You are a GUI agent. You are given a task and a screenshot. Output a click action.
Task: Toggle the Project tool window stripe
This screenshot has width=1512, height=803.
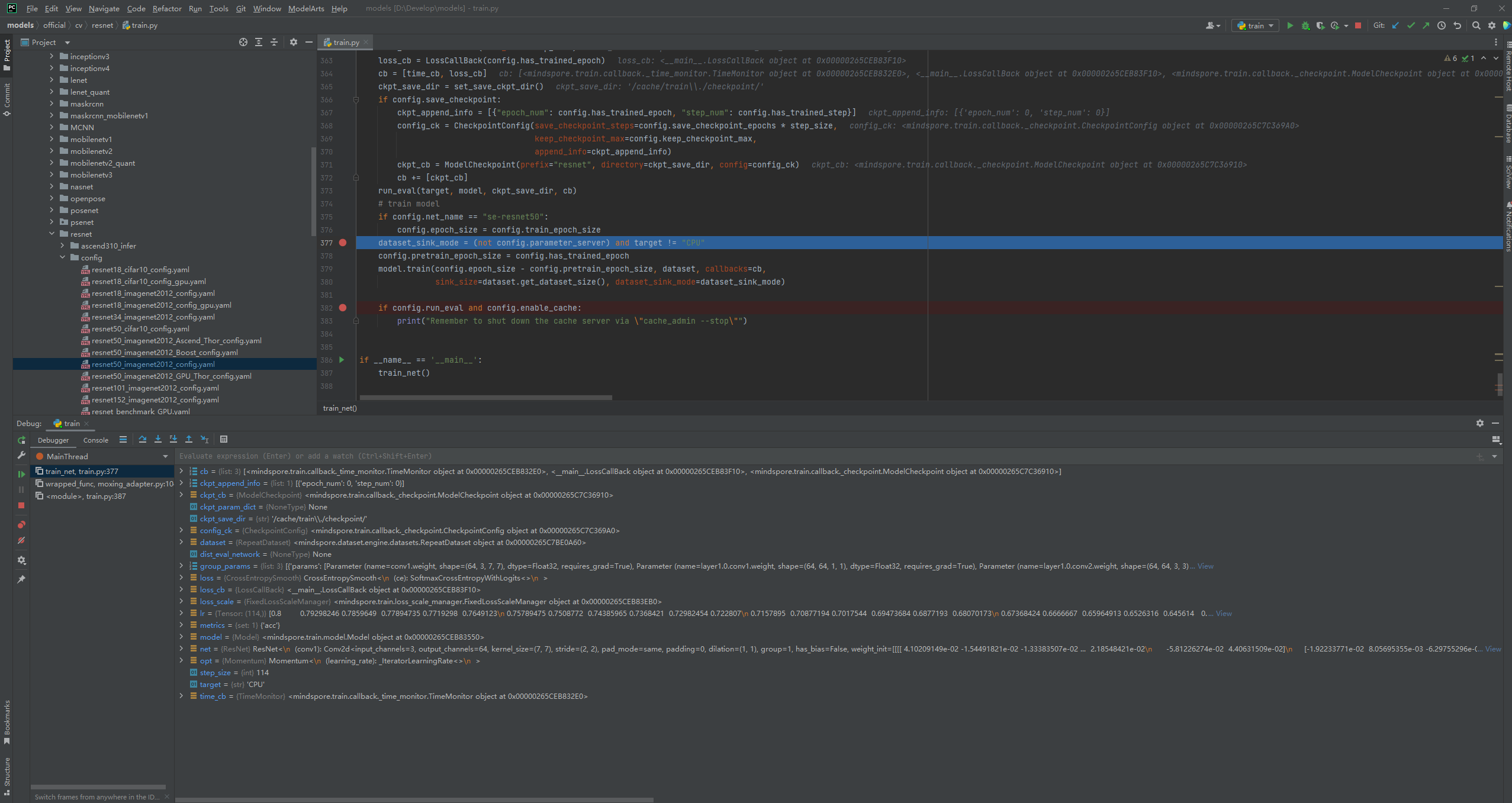point(7,54)
